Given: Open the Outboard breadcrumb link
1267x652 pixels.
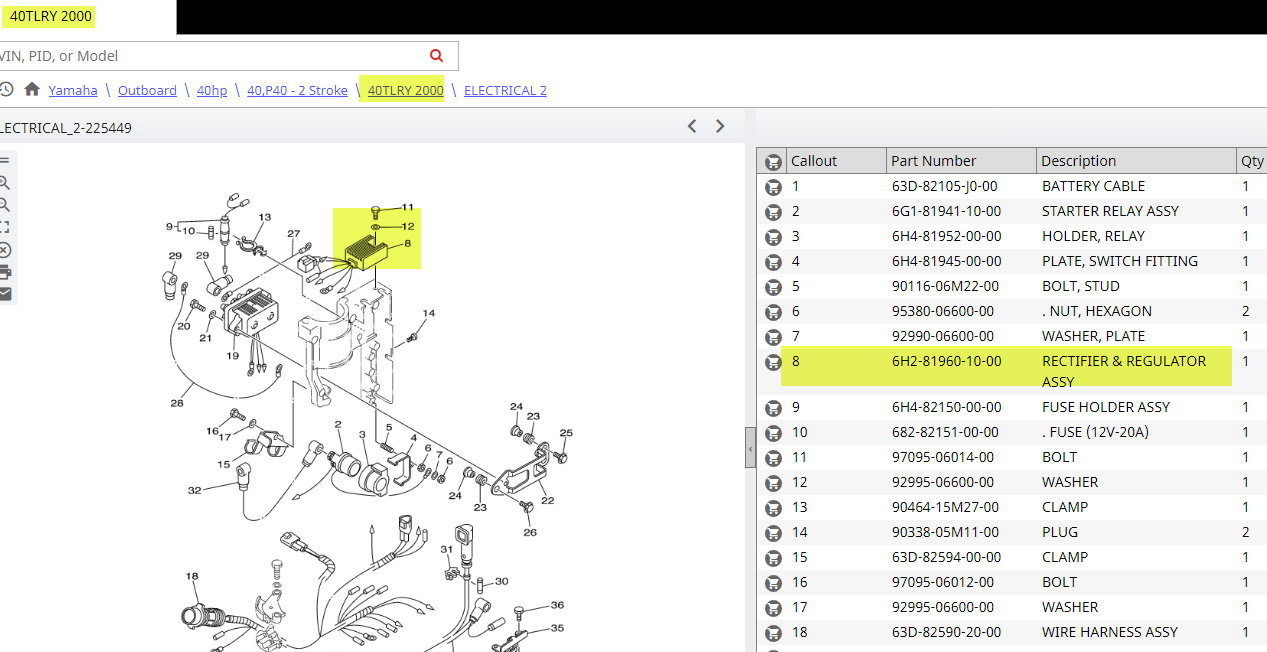Looking at the screenshot, I should 147,90.
